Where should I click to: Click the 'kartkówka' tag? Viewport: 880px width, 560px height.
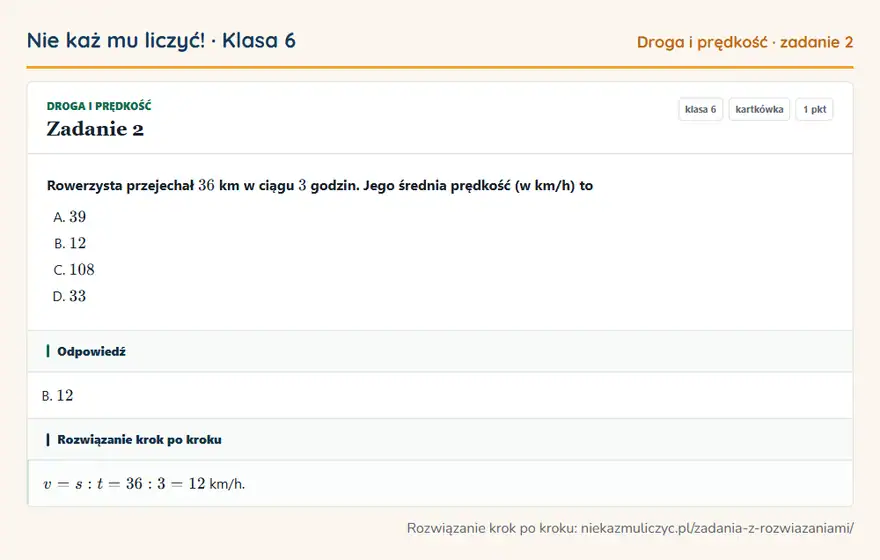[759, 109]
